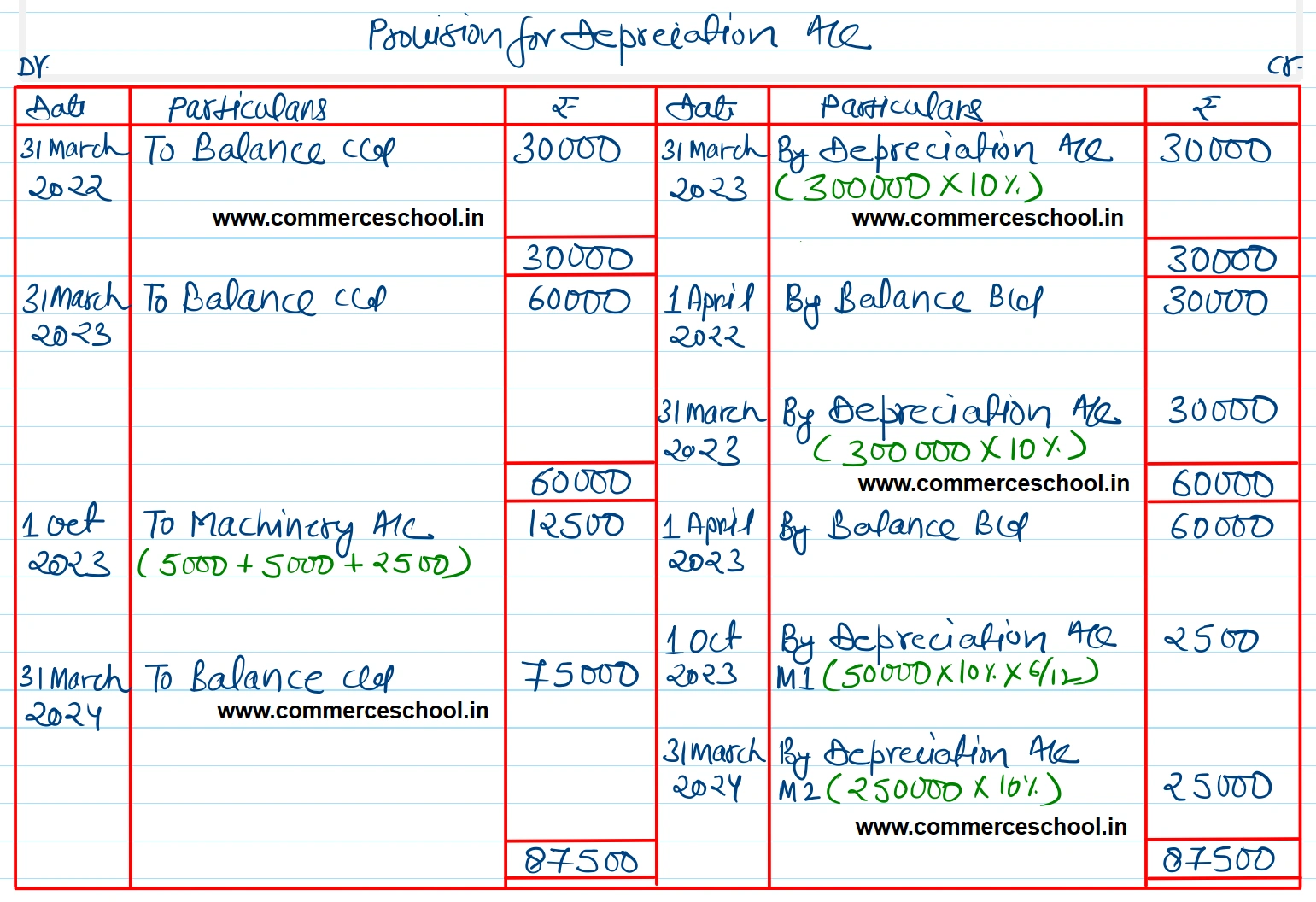Select "By Balance b/d" dated 1 April 2022
This screenshot has height=902, width=1316.
(x=913, y=301)
